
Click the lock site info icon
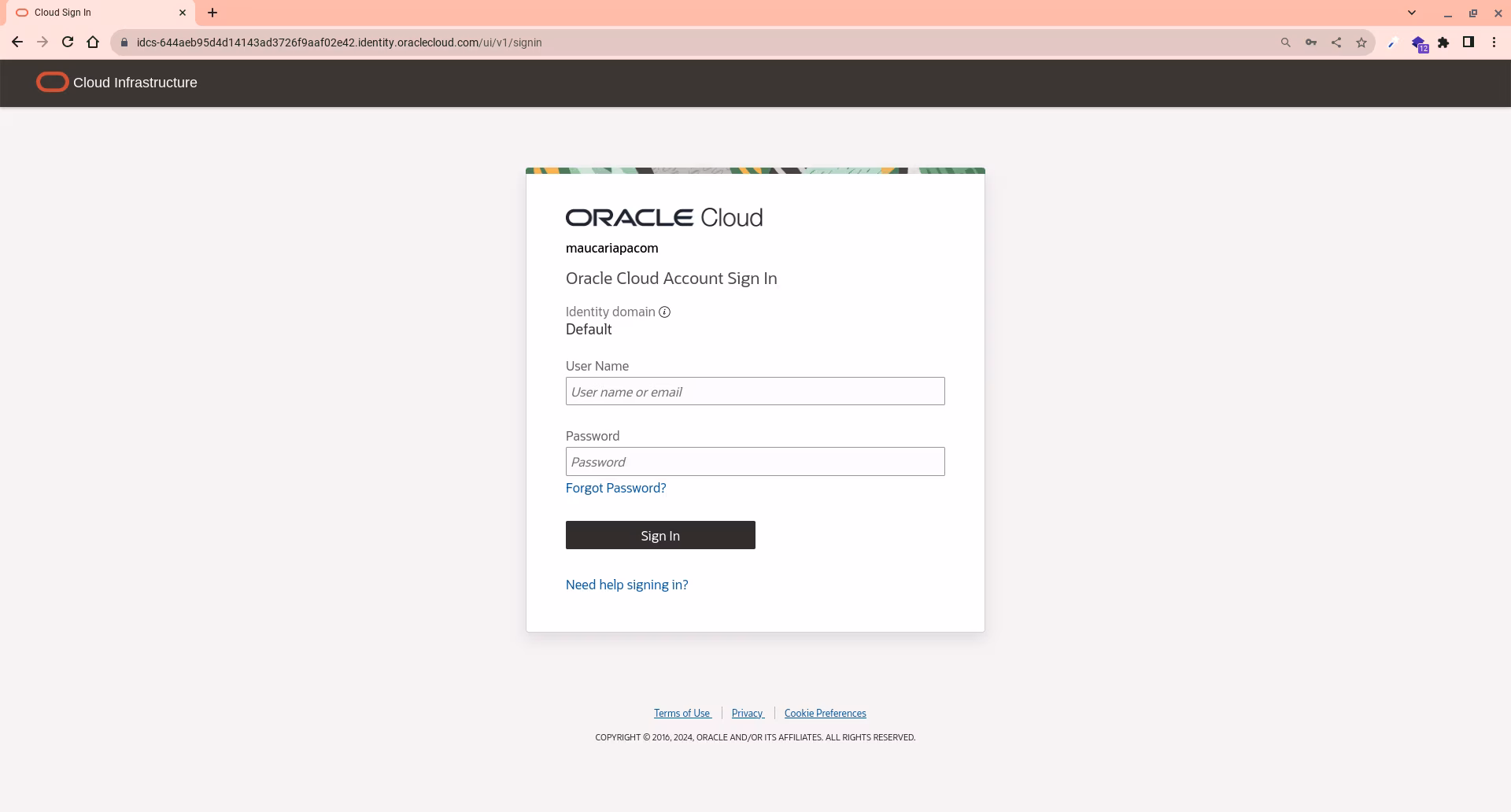tap(124, 42)
